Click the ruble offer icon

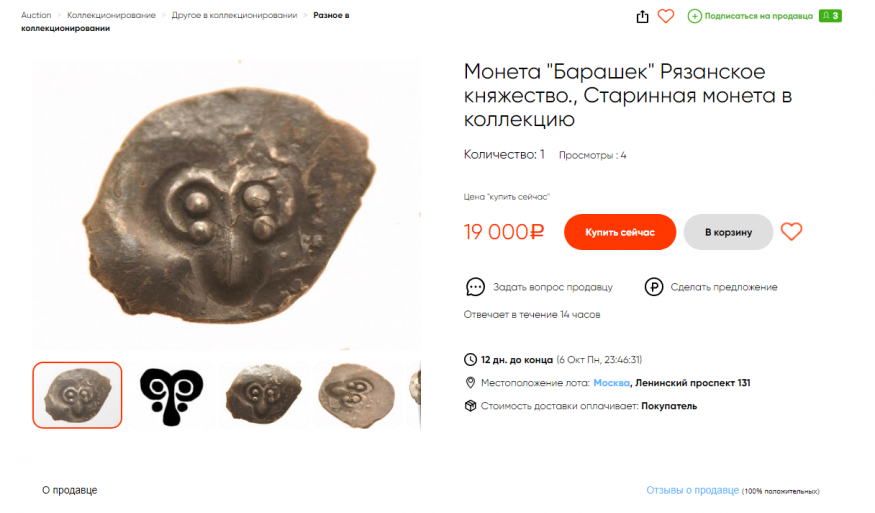coord(654,287)
